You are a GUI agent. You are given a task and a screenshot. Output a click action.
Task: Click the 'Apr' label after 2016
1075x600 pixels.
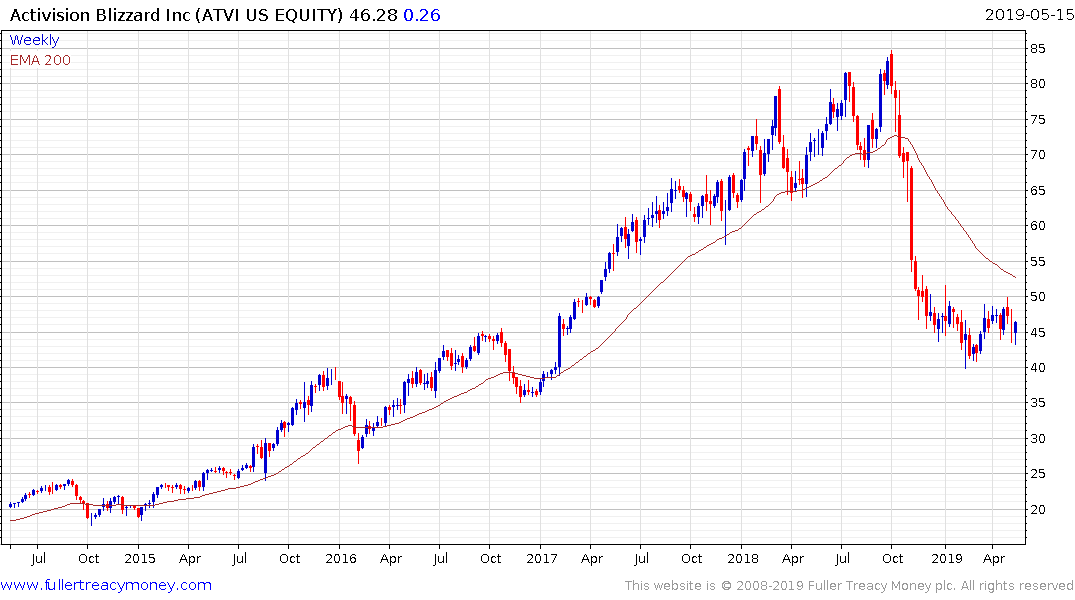[x=390, y=558]
